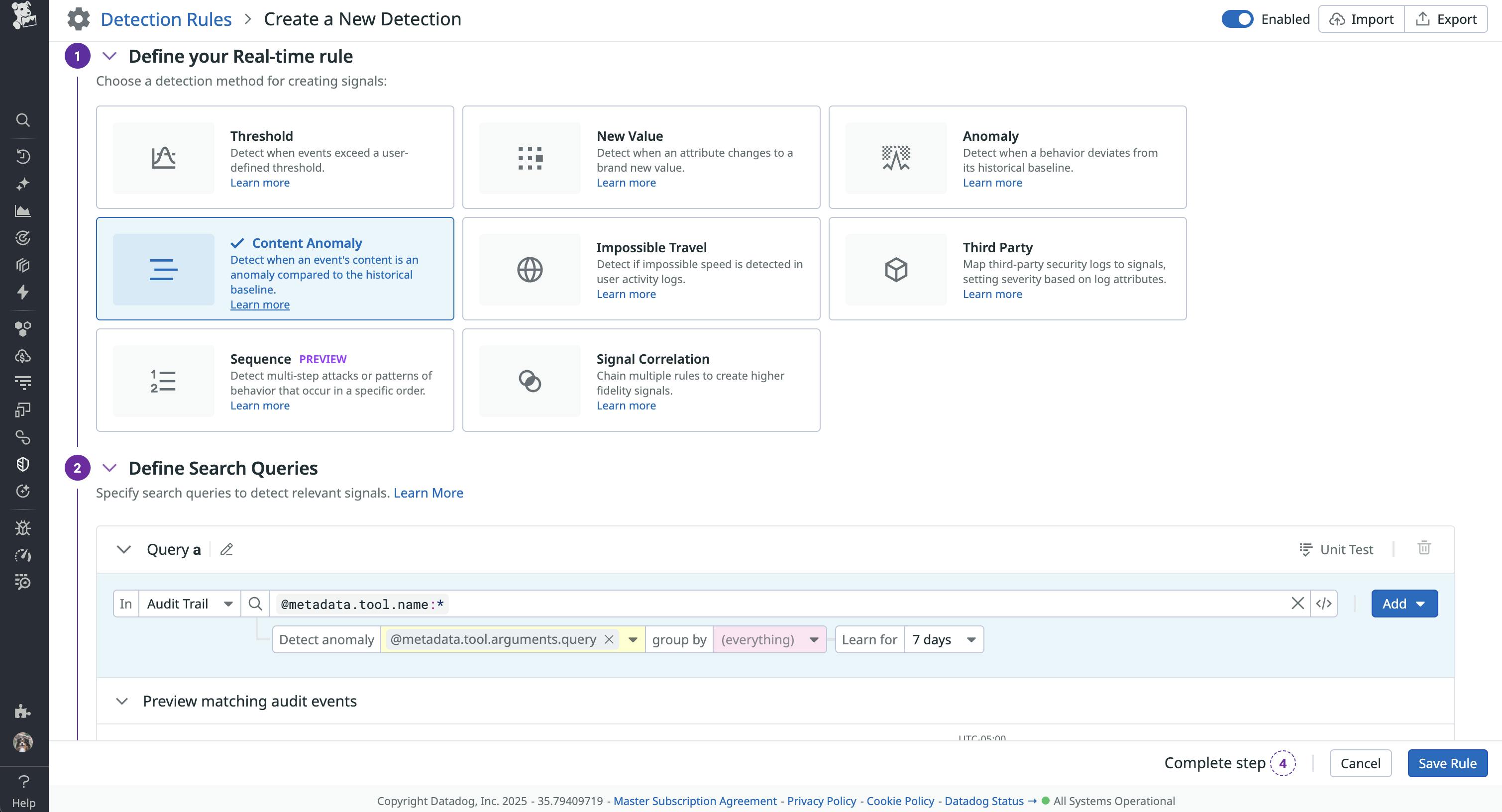Open the Master Subscription Agreement link
The width and height of the screenshot is (1502, 812).
pos(694,801)
